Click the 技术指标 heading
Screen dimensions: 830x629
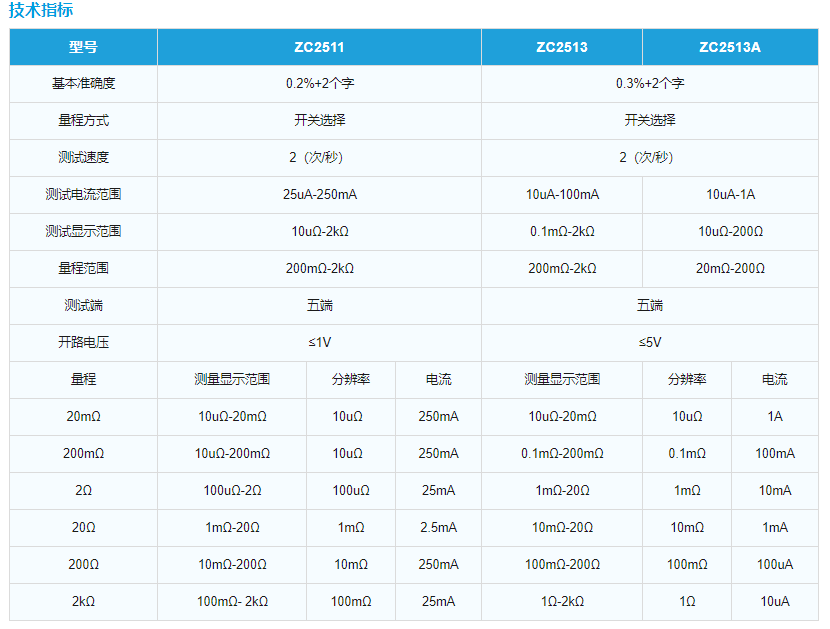coord(41,10)
